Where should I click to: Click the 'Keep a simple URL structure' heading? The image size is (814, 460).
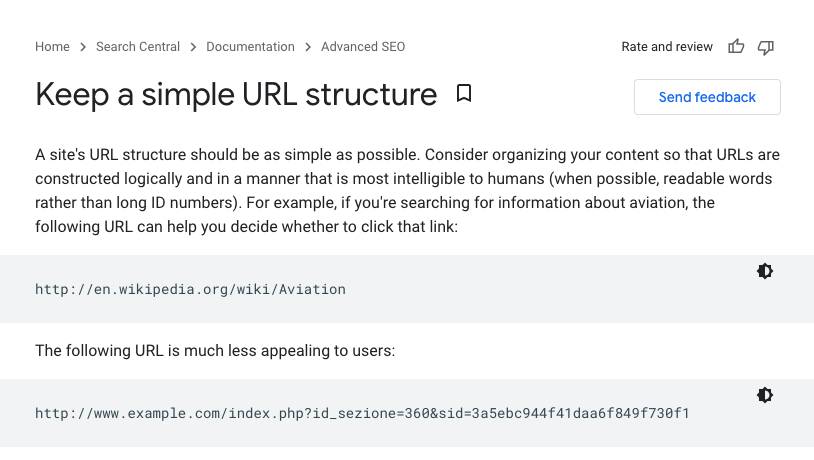(236, 94)
